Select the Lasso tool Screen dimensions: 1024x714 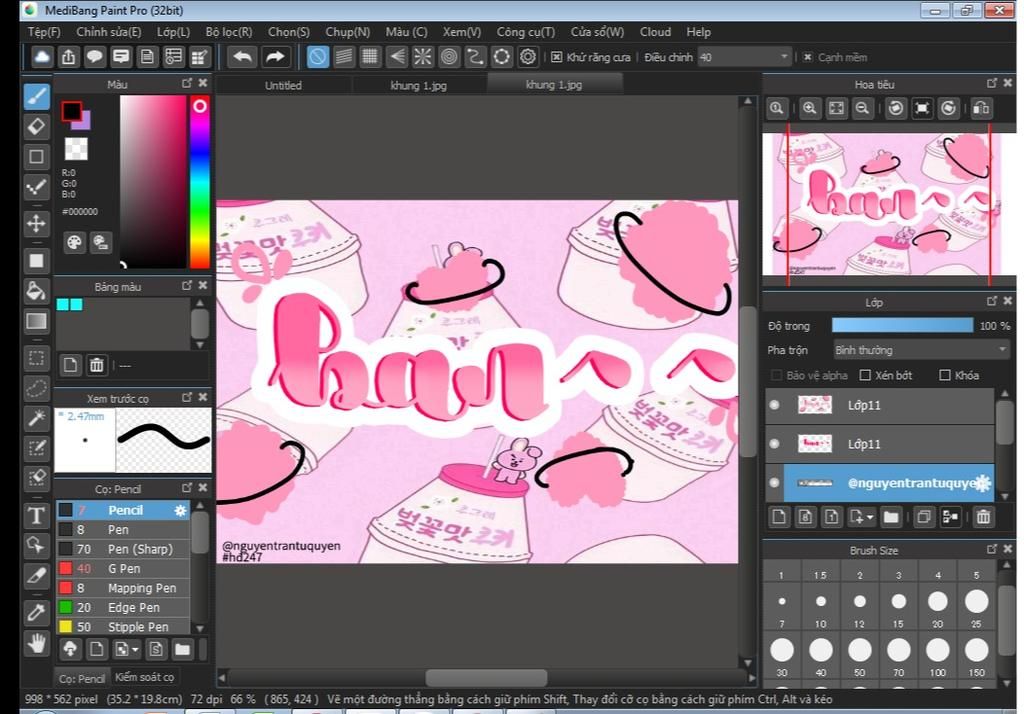point(37,388)
